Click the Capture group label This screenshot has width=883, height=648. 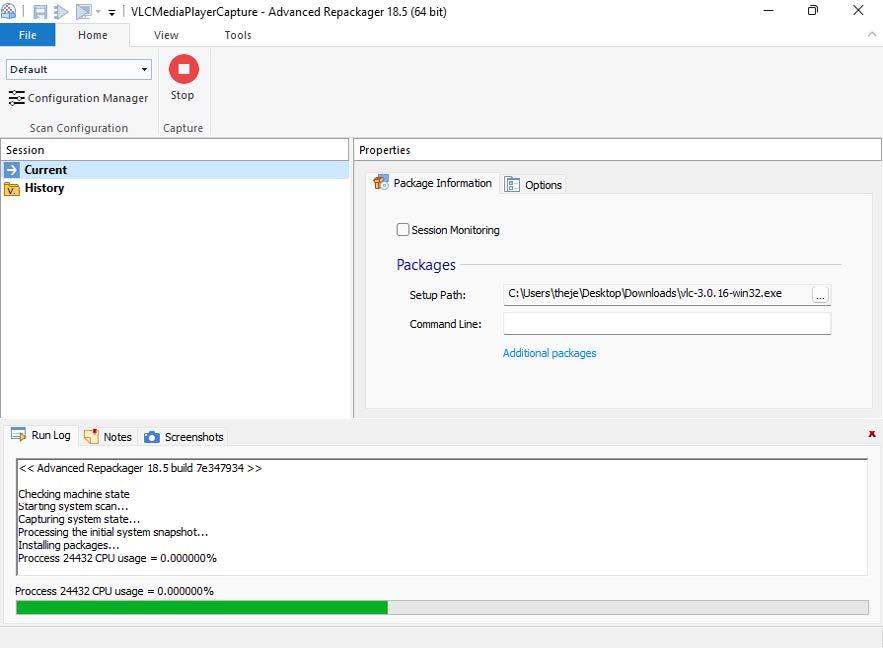183,128
